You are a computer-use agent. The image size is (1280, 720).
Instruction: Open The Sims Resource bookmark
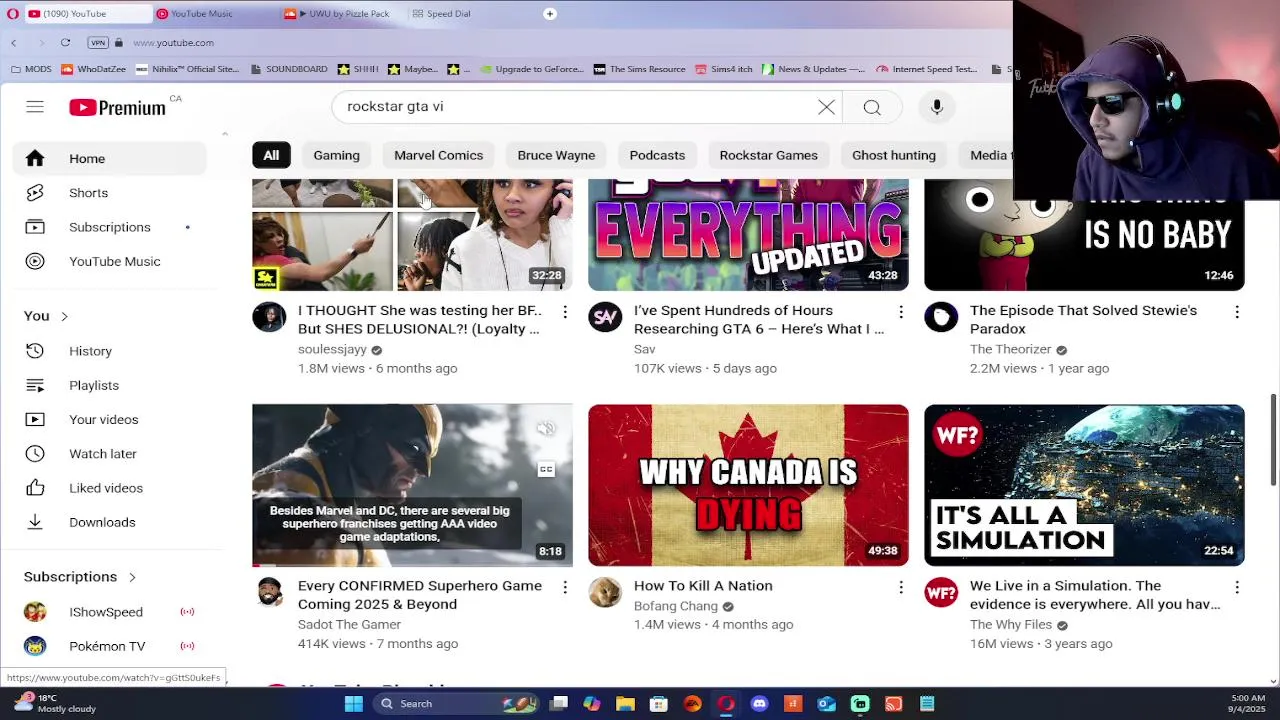coord(639,69)
